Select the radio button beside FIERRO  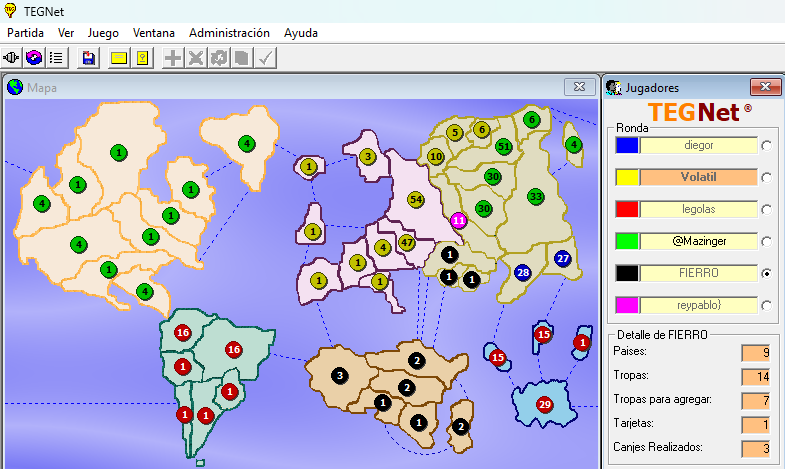click(767, 273)
